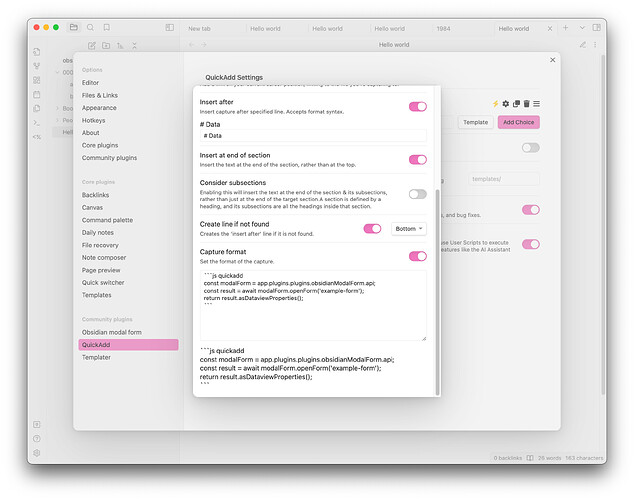Open the Template choice type dropdown
This screenshot has width=634, height=500.
476,122
